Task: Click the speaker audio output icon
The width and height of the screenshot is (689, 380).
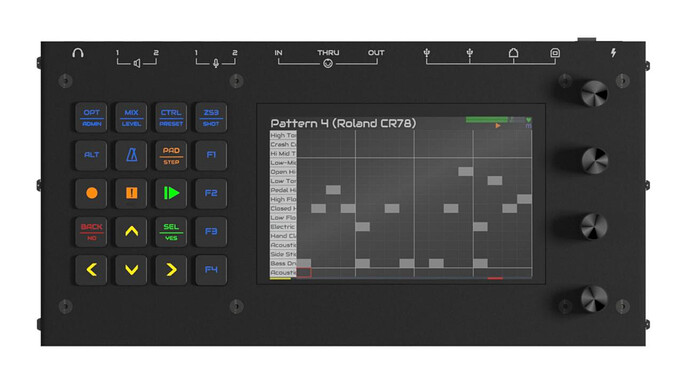Action: [x=137, y=64]
